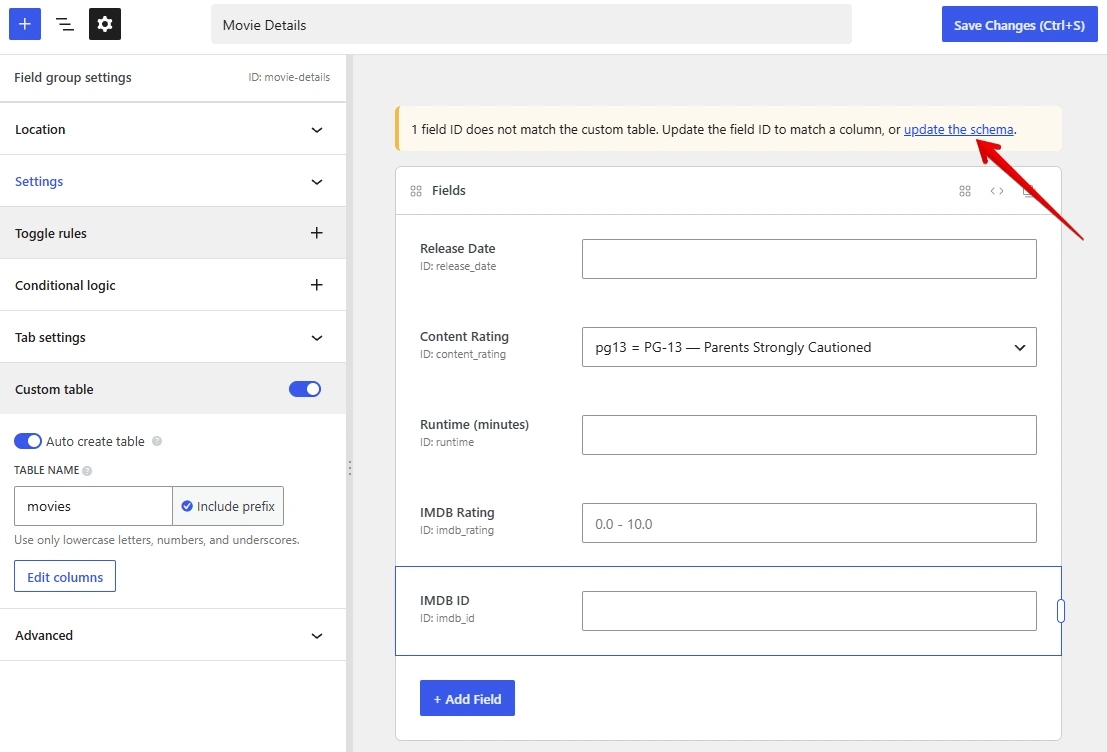1107x752 pixels.
Task: Expand Toggle rules with plus icon
Action: click(x=316, y=233)
